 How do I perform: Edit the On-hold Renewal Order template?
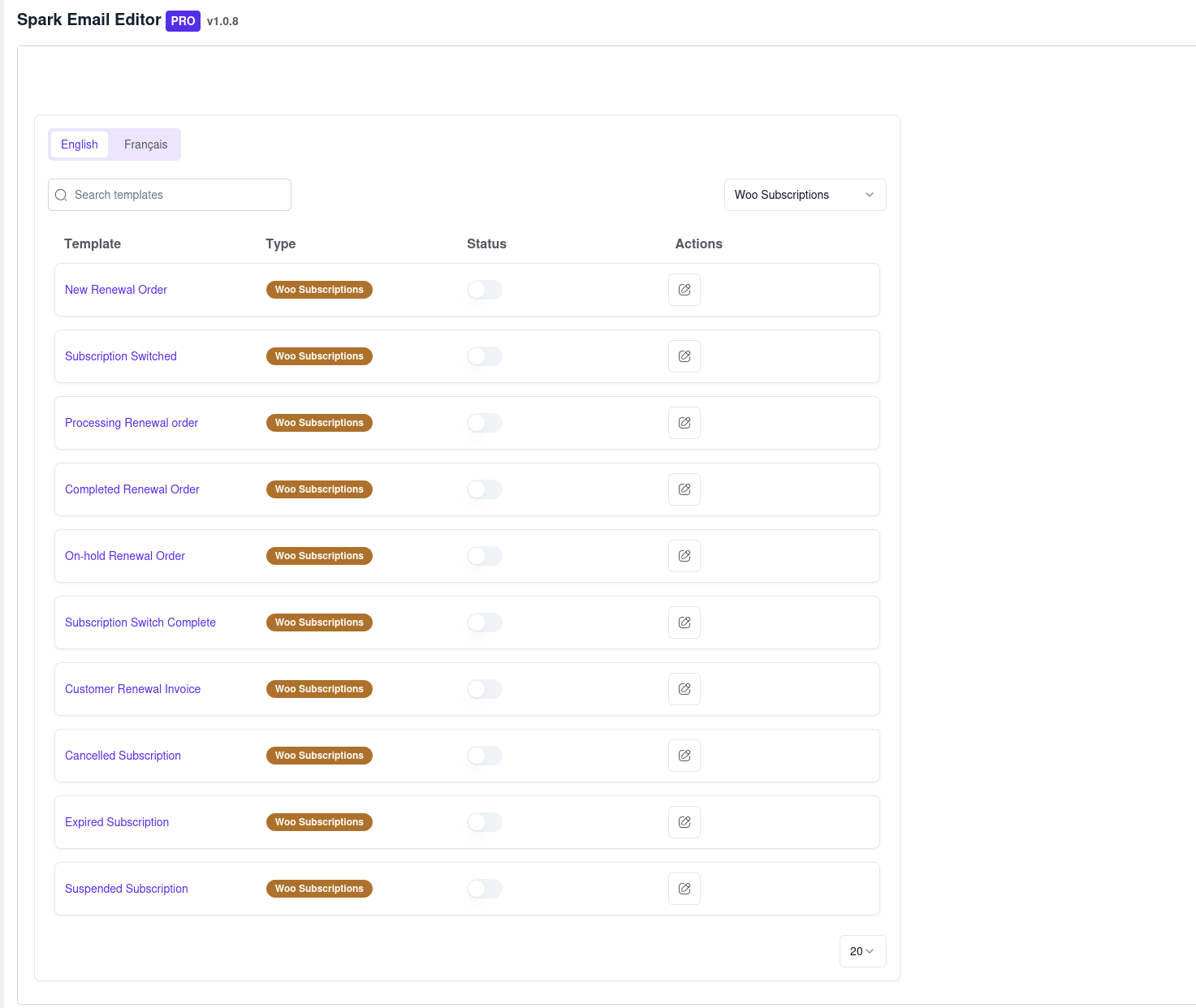684,556
